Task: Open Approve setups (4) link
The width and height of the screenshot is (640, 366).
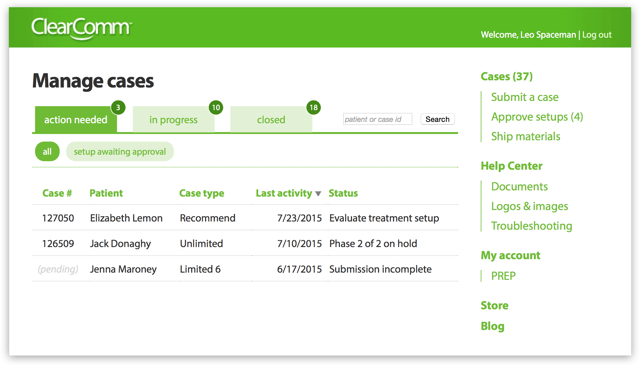Action: point(537,117)
